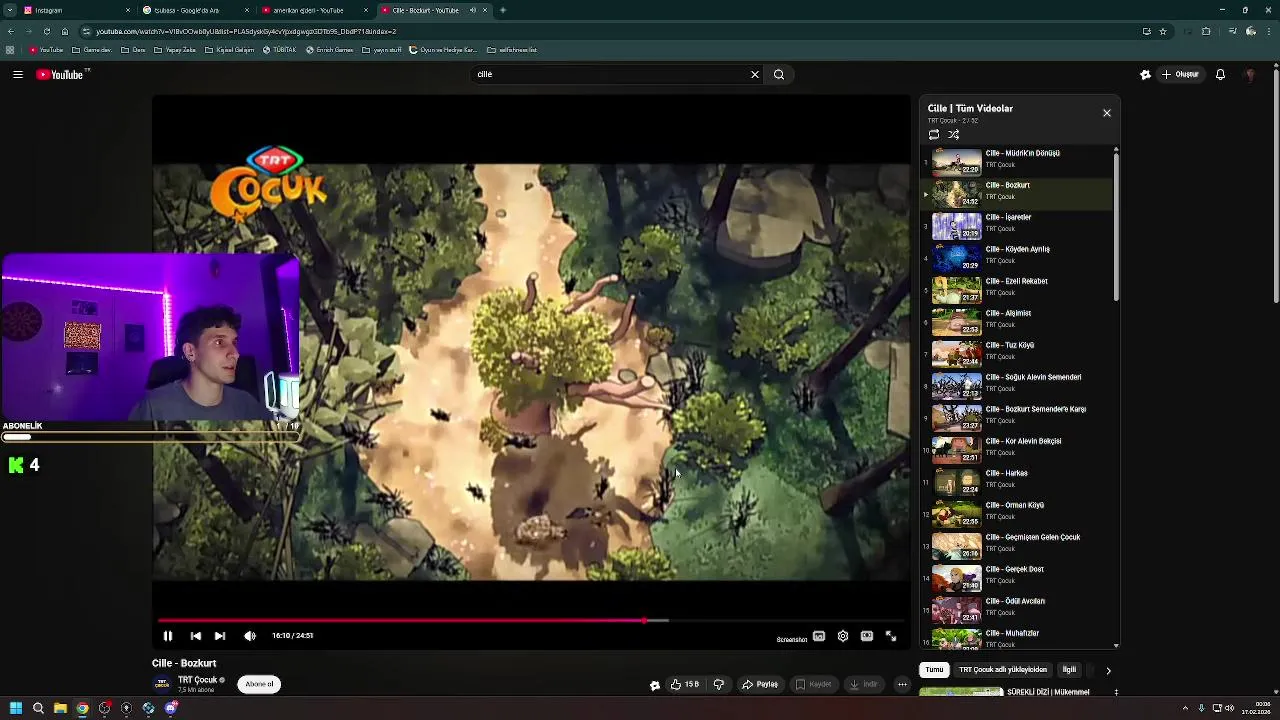Select 'Cille - Alşimist' playlist item
Image resolution: width=1280 pixels, height=720 pixels.
click(1017, 321)
